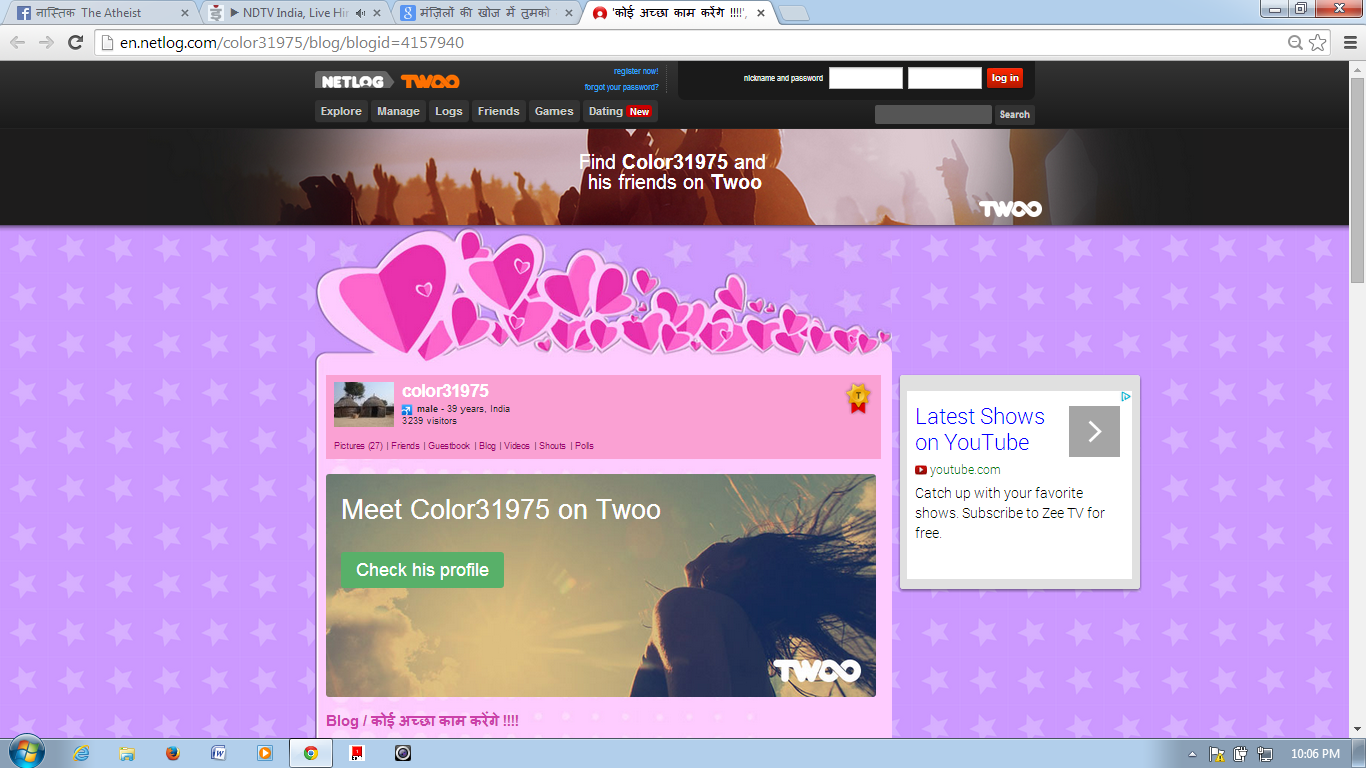The height and width of the screenshot is (768, 1366).
Task: Click the 'register now!' link
Action: [636, 71]
